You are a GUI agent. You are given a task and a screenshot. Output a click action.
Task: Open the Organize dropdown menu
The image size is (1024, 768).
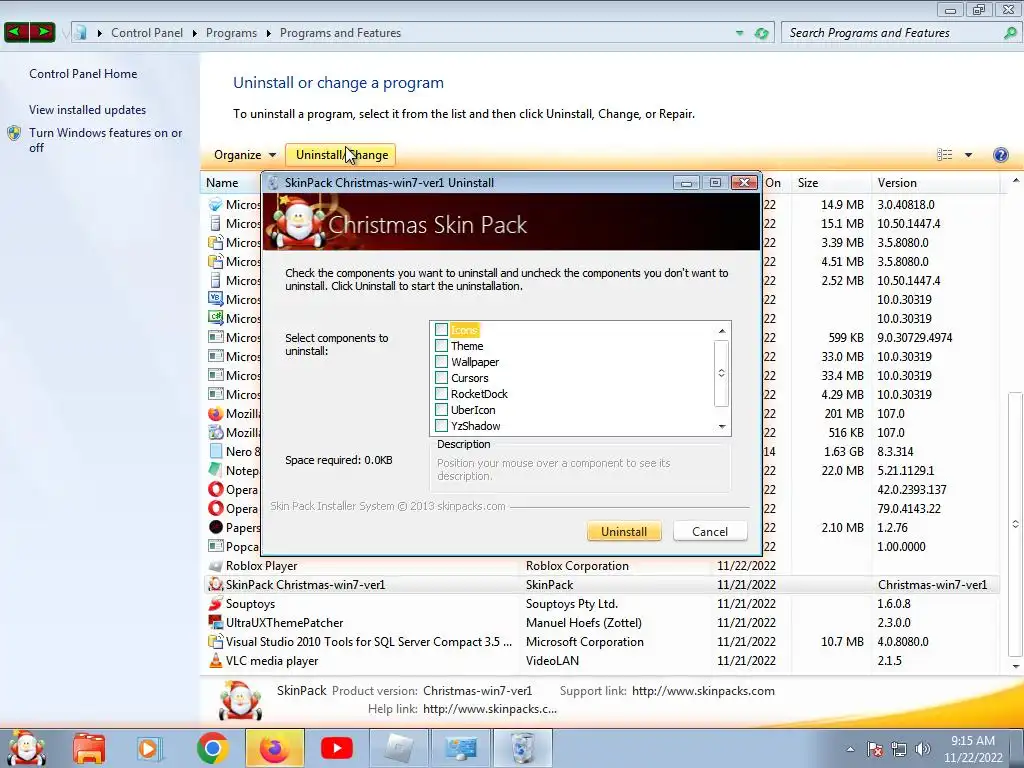[x=245, y=155]
